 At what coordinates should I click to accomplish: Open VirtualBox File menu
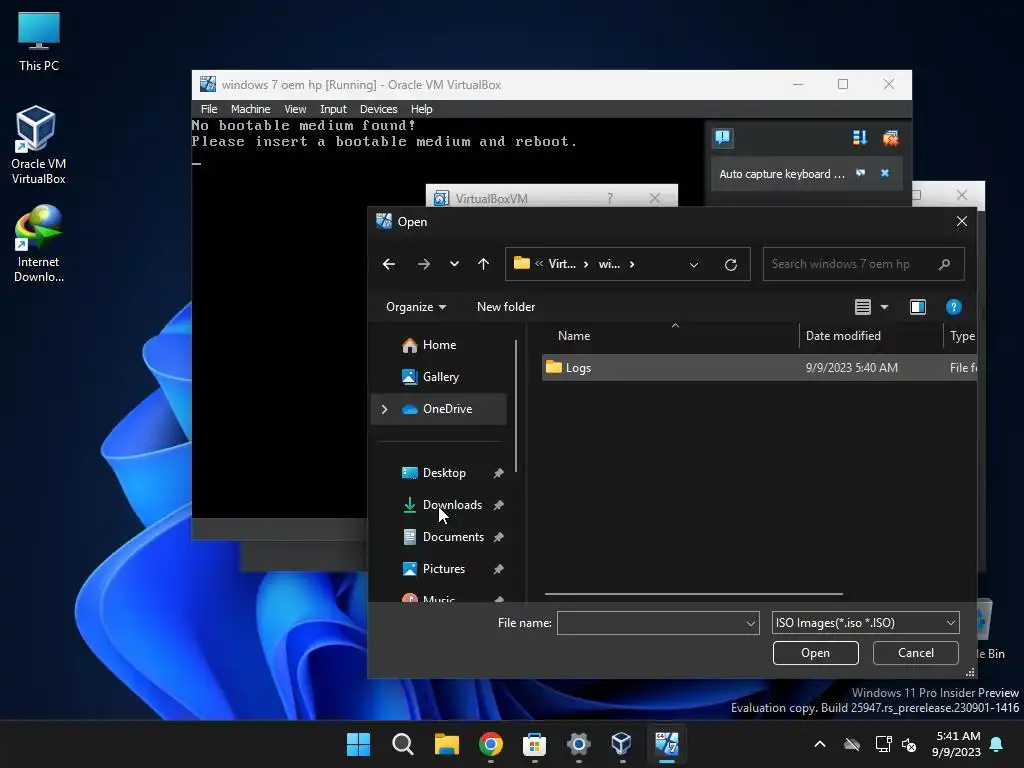coord(209,109)
